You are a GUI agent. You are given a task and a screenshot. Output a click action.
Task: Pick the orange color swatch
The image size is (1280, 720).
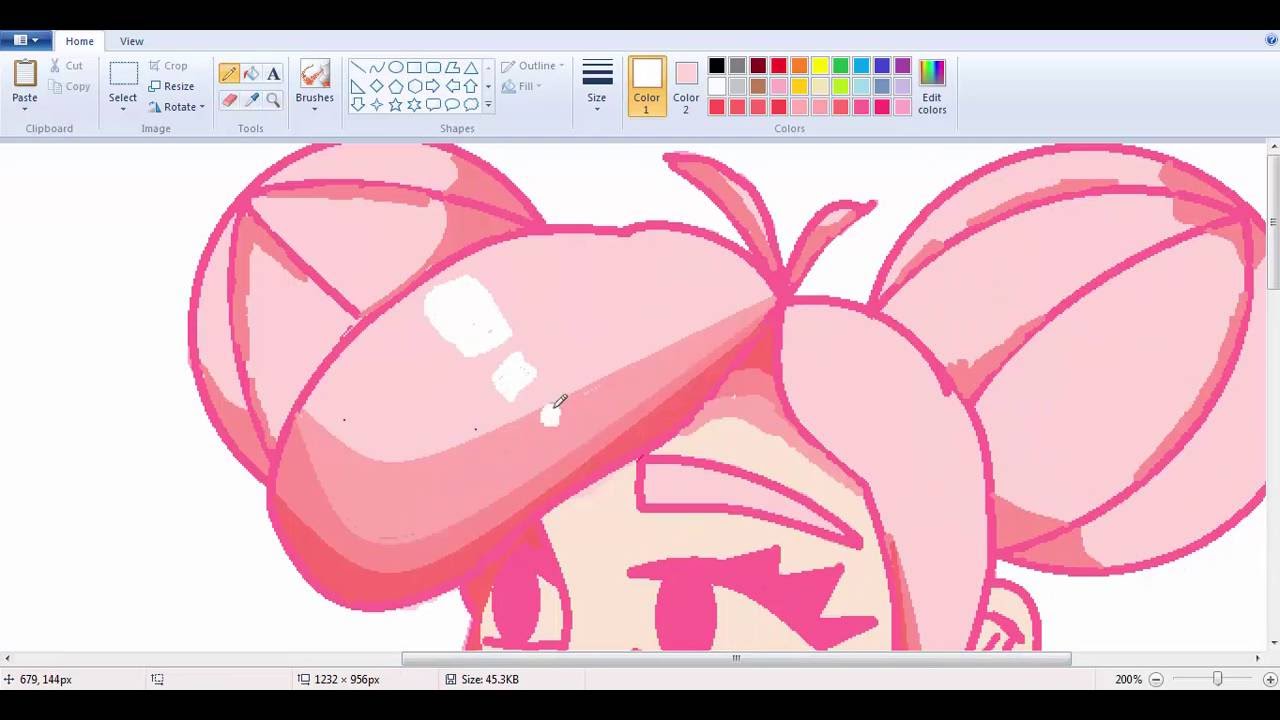(x=799, y=66)
